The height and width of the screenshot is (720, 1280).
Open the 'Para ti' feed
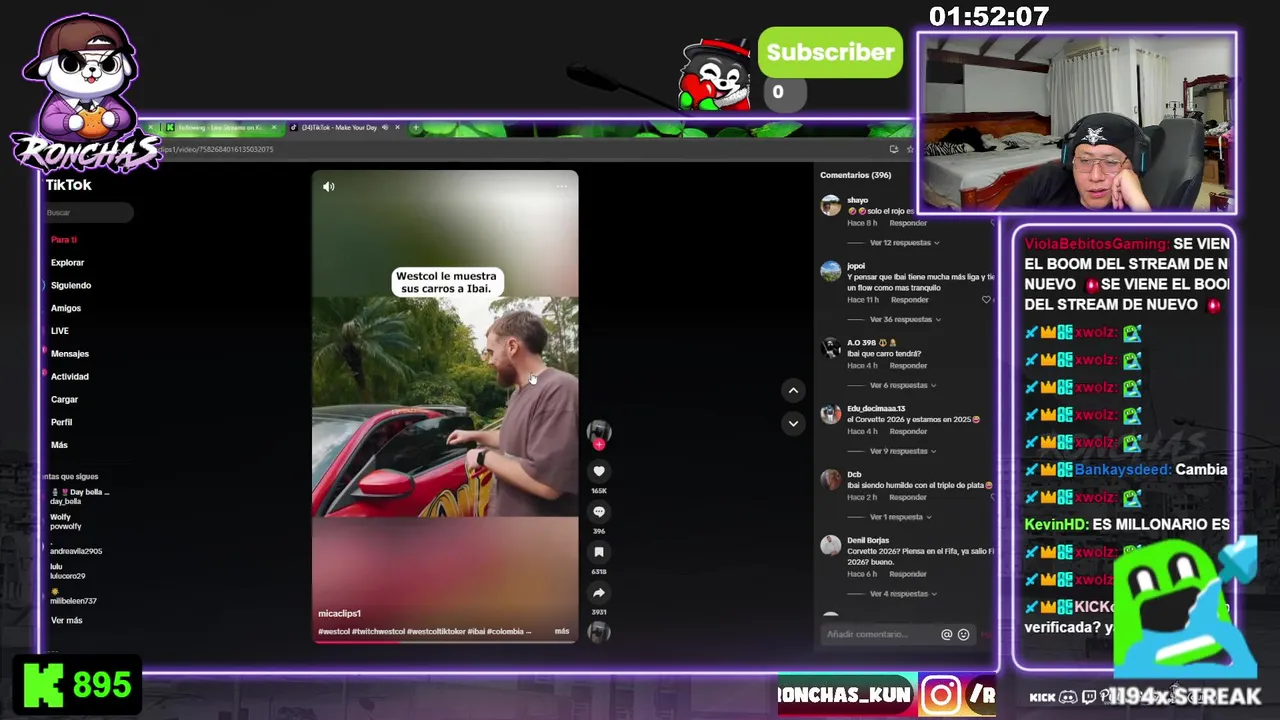[64, 240]
